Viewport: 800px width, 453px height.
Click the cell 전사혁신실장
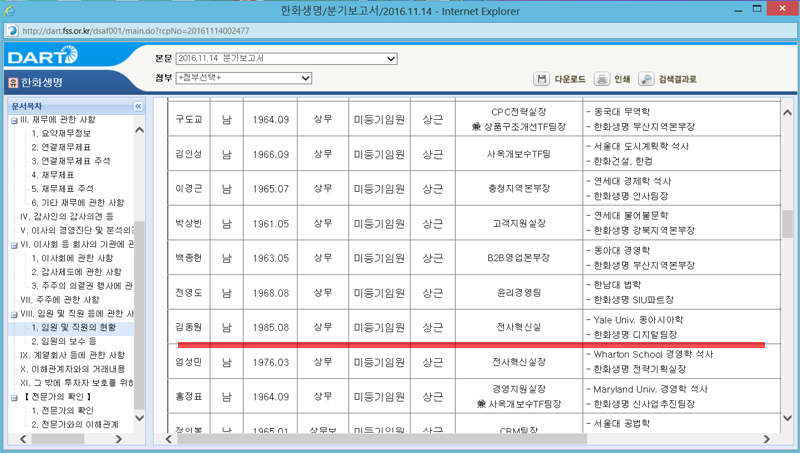[519, 362]
